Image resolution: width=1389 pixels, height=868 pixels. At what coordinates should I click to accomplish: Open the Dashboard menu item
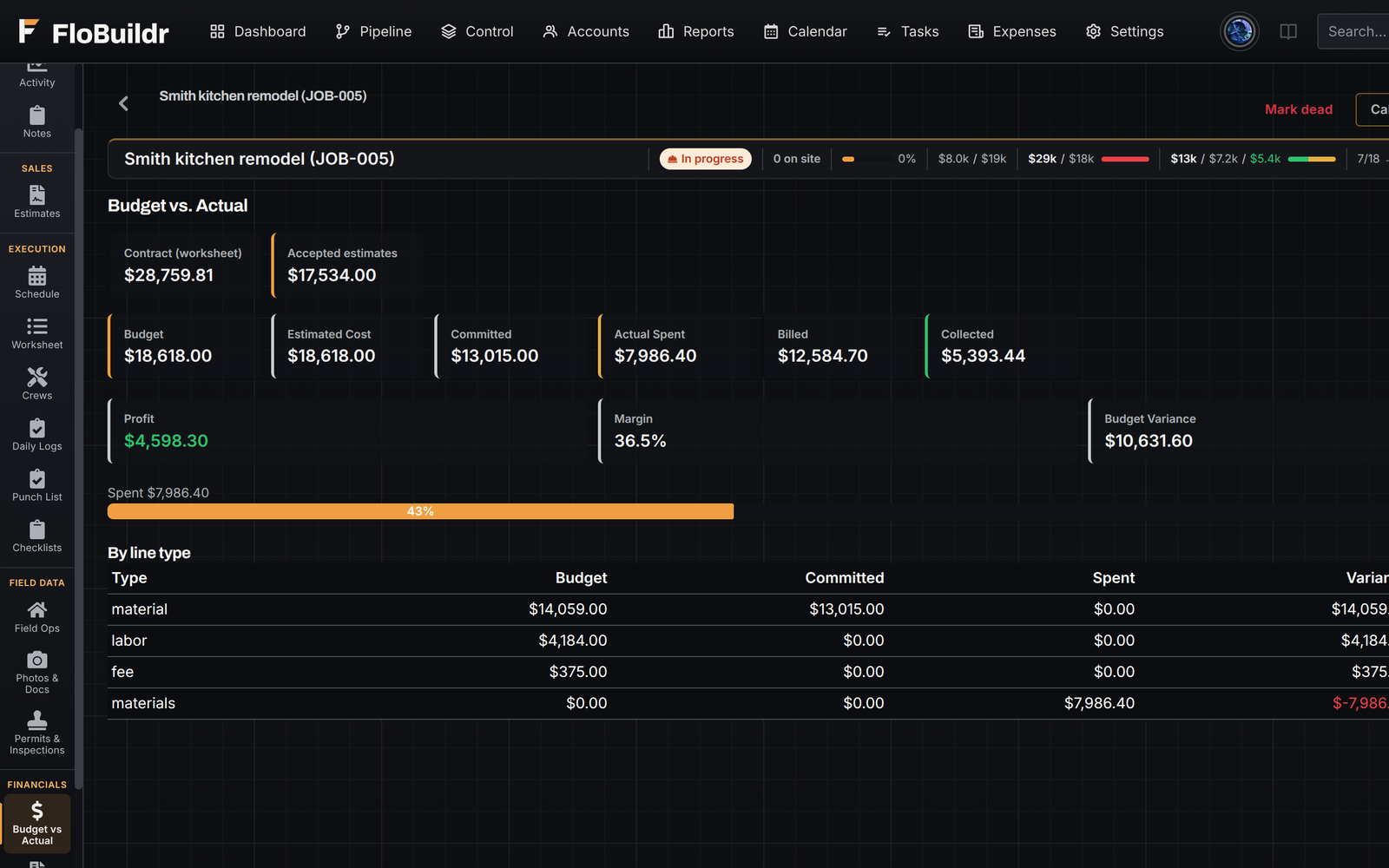tap(258, 31)
